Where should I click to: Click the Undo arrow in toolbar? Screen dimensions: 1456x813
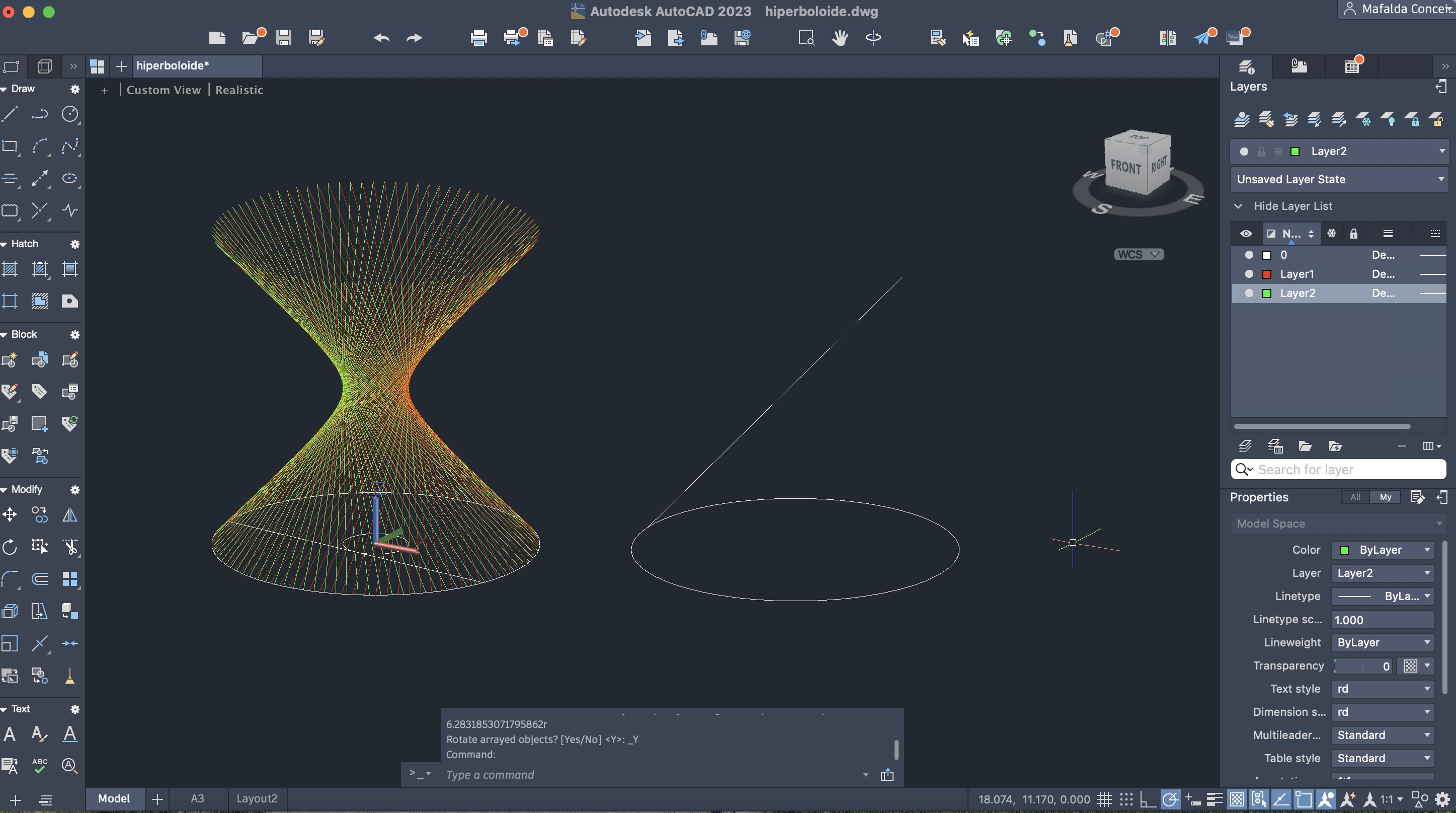(x=381, y=38)
